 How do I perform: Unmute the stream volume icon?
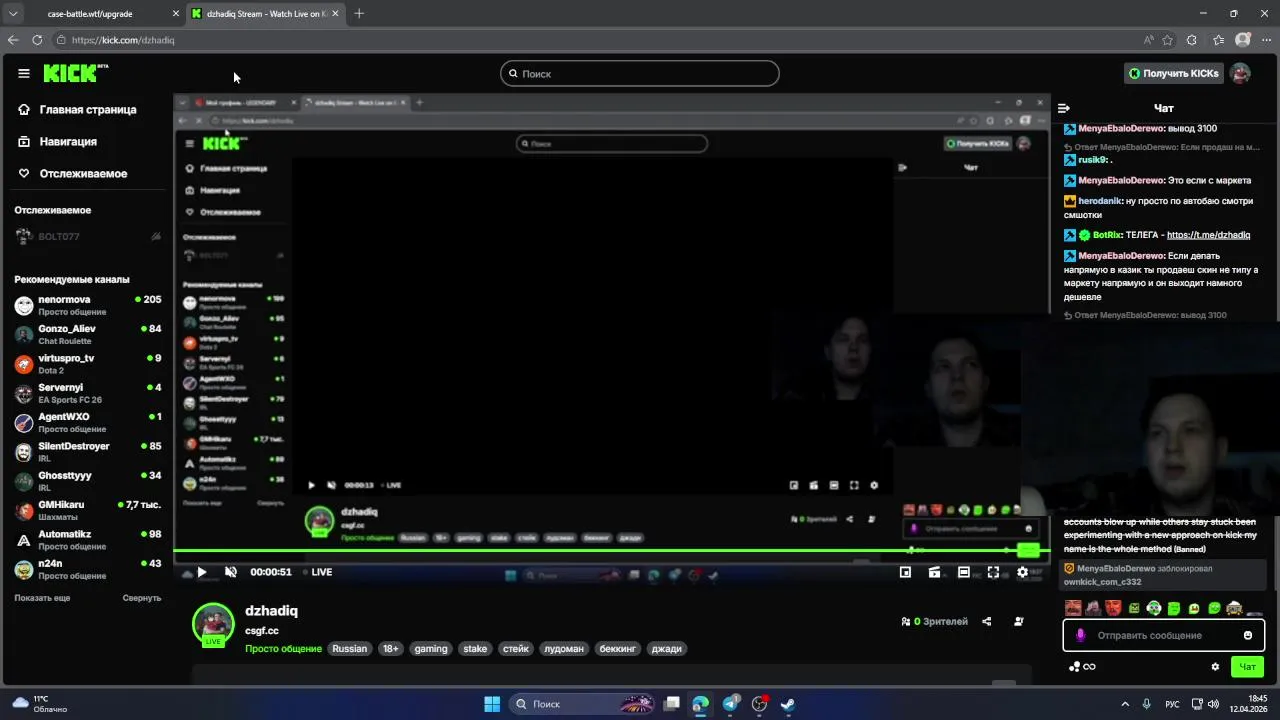[x=231, y=572]
